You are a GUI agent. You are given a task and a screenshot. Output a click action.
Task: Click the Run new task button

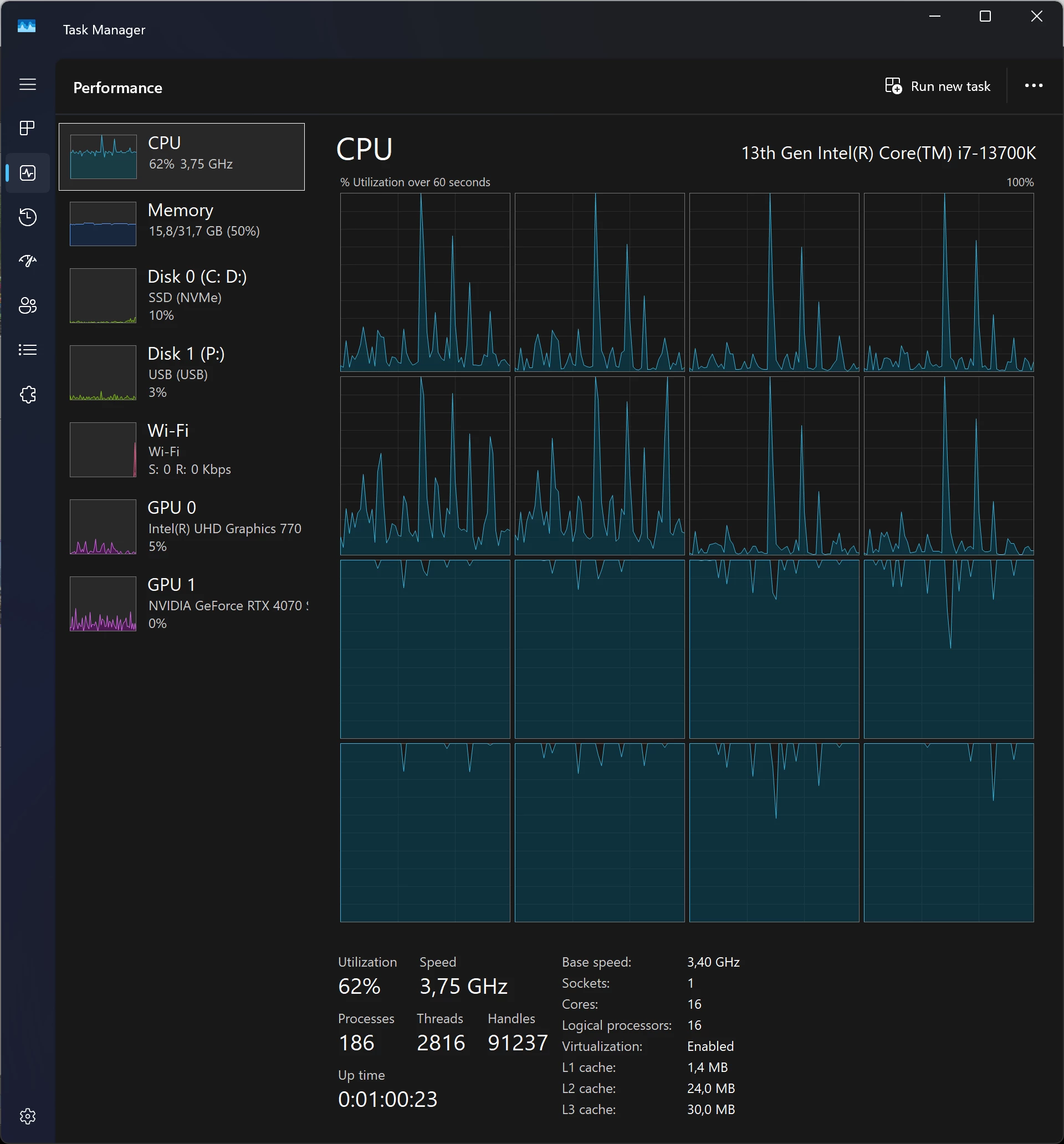[x=938, y=86]
